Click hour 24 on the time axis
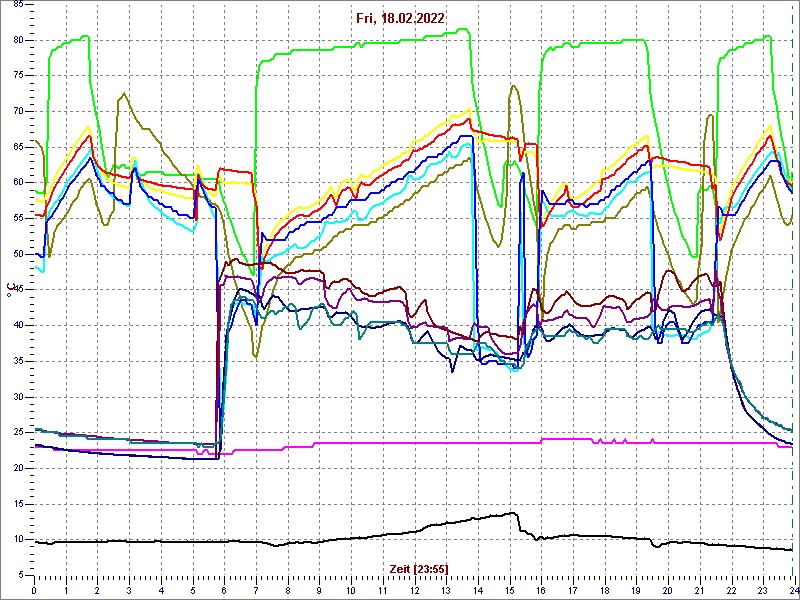800x600 pixels. coord(794,590)
